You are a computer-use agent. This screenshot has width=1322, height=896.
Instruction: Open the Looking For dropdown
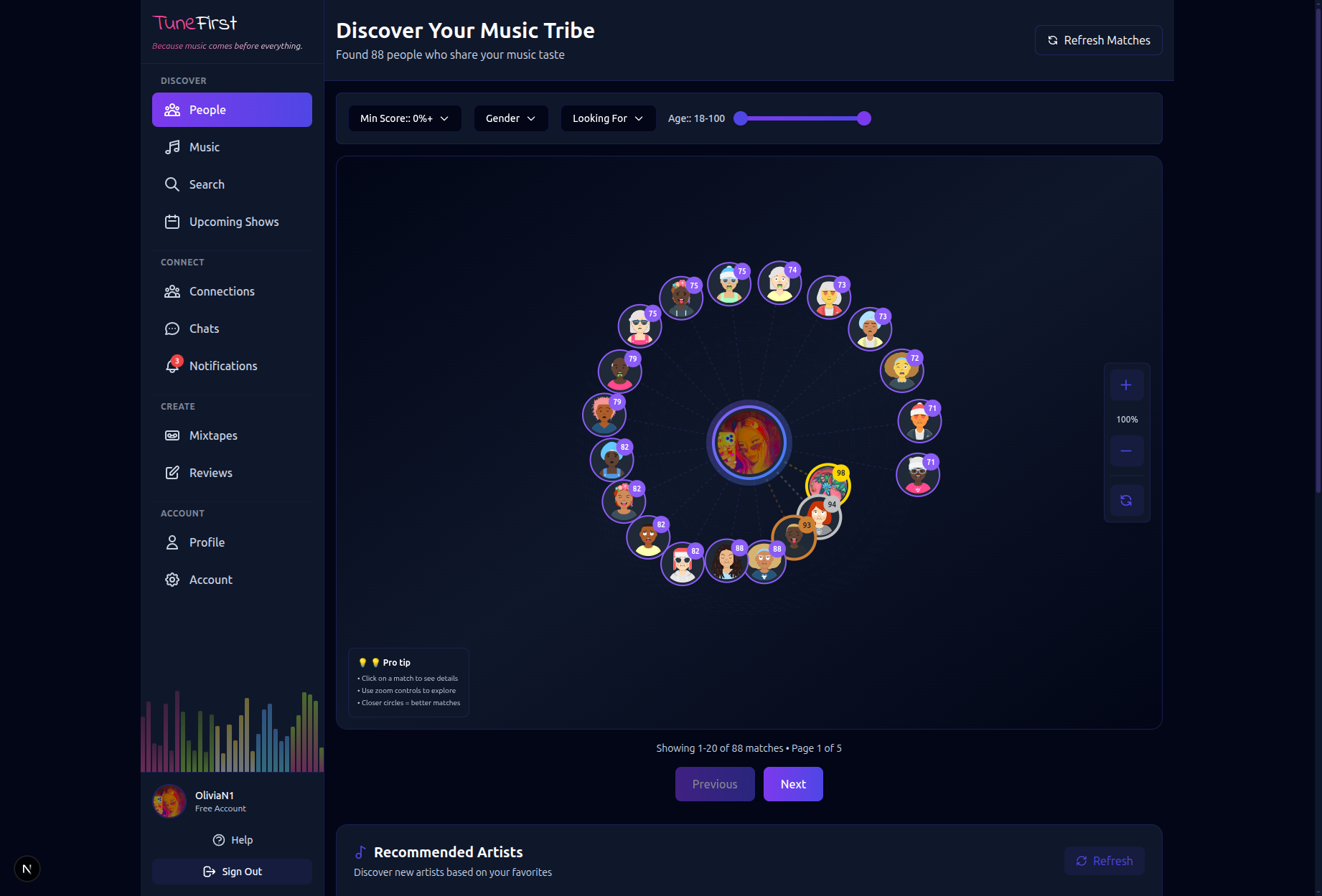click(x=607, y=118)
